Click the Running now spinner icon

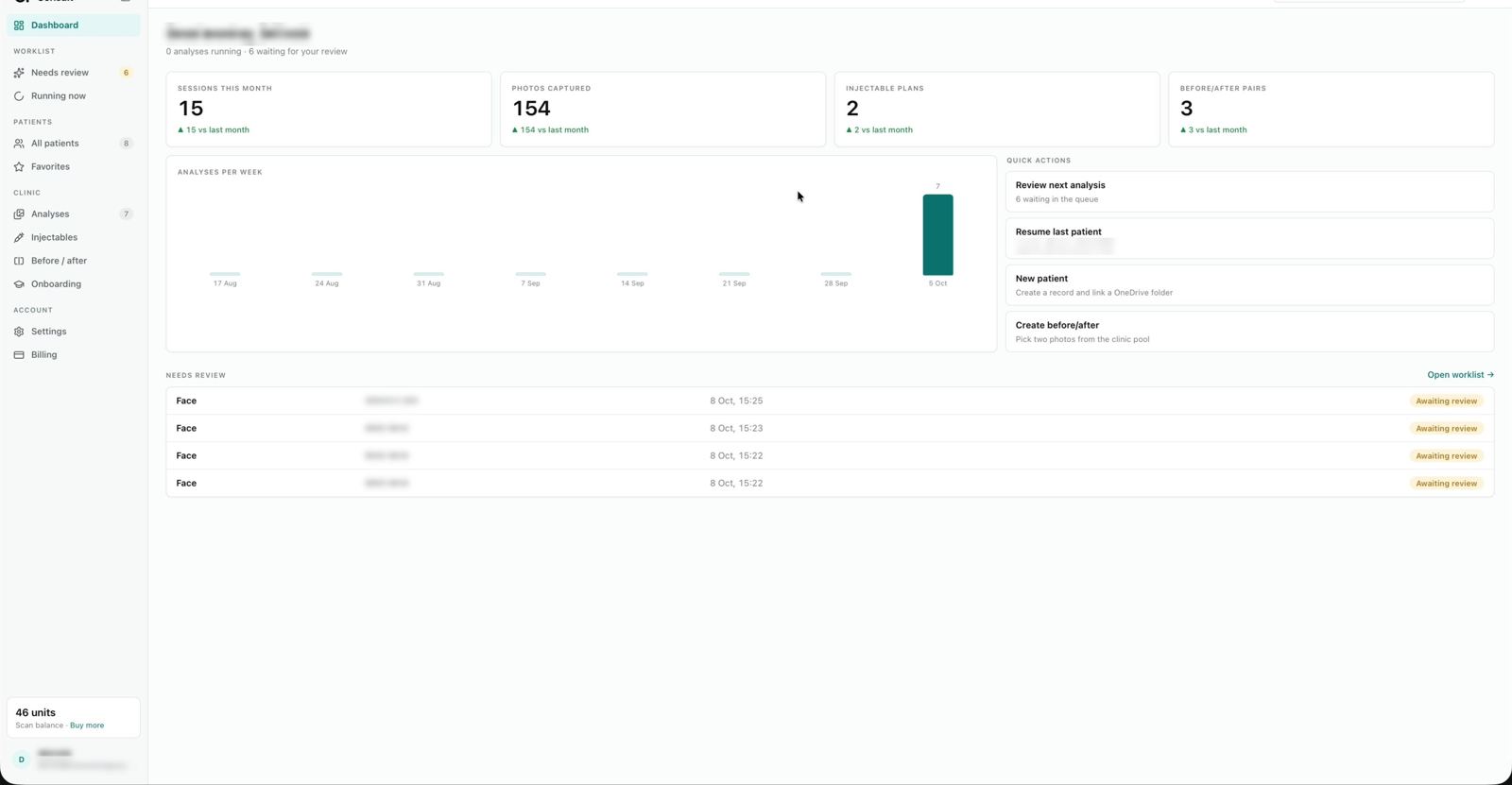[19, 96]
